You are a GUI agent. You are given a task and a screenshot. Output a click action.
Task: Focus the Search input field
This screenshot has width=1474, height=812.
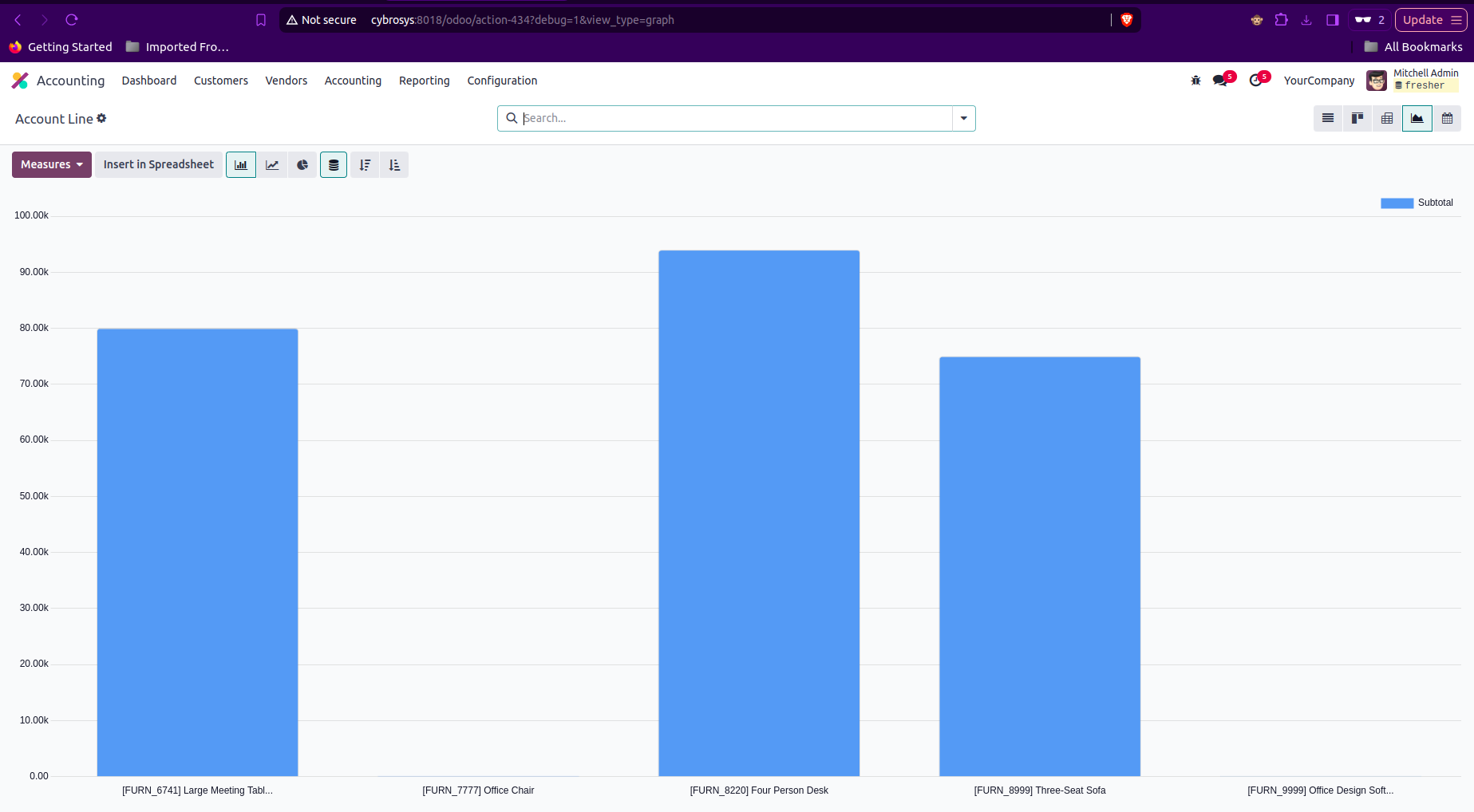(x=734, y=119)
